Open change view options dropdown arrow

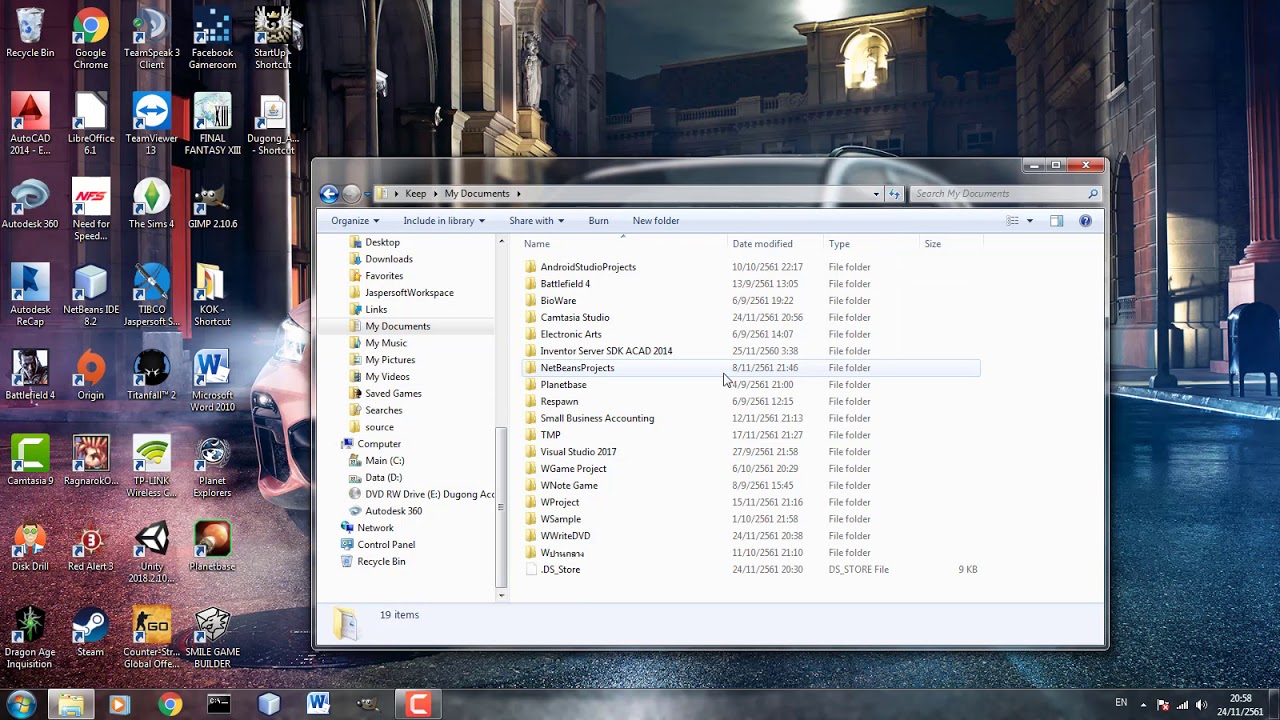pyautogui.click(x=1030, y=221)
